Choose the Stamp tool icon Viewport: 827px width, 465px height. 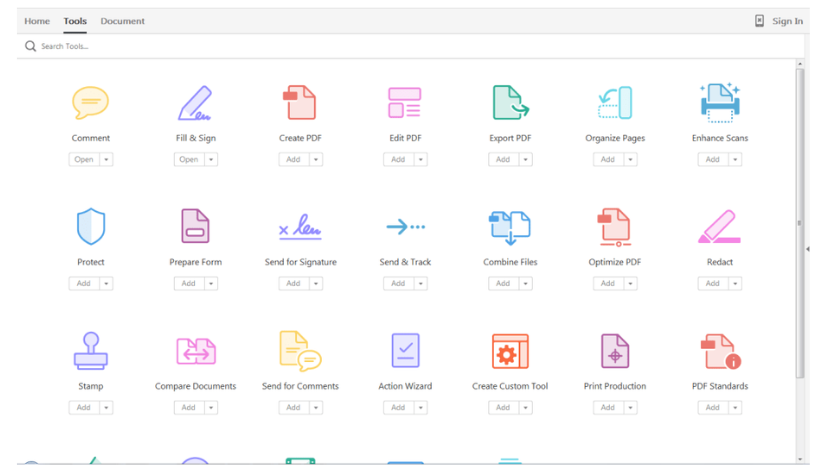click(91, 351)
